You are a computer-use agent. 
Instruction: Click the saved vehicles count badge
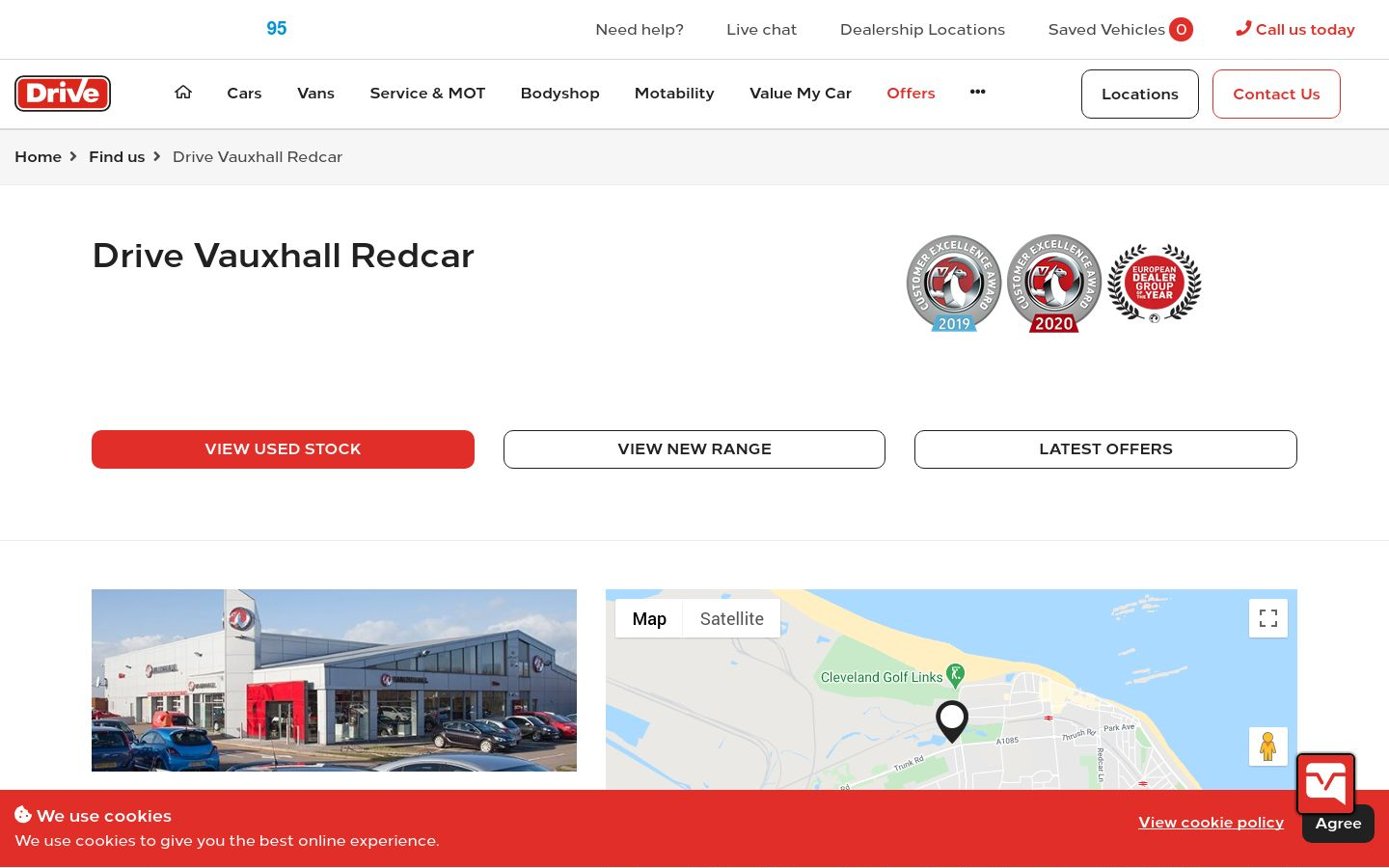[1181, 30]
